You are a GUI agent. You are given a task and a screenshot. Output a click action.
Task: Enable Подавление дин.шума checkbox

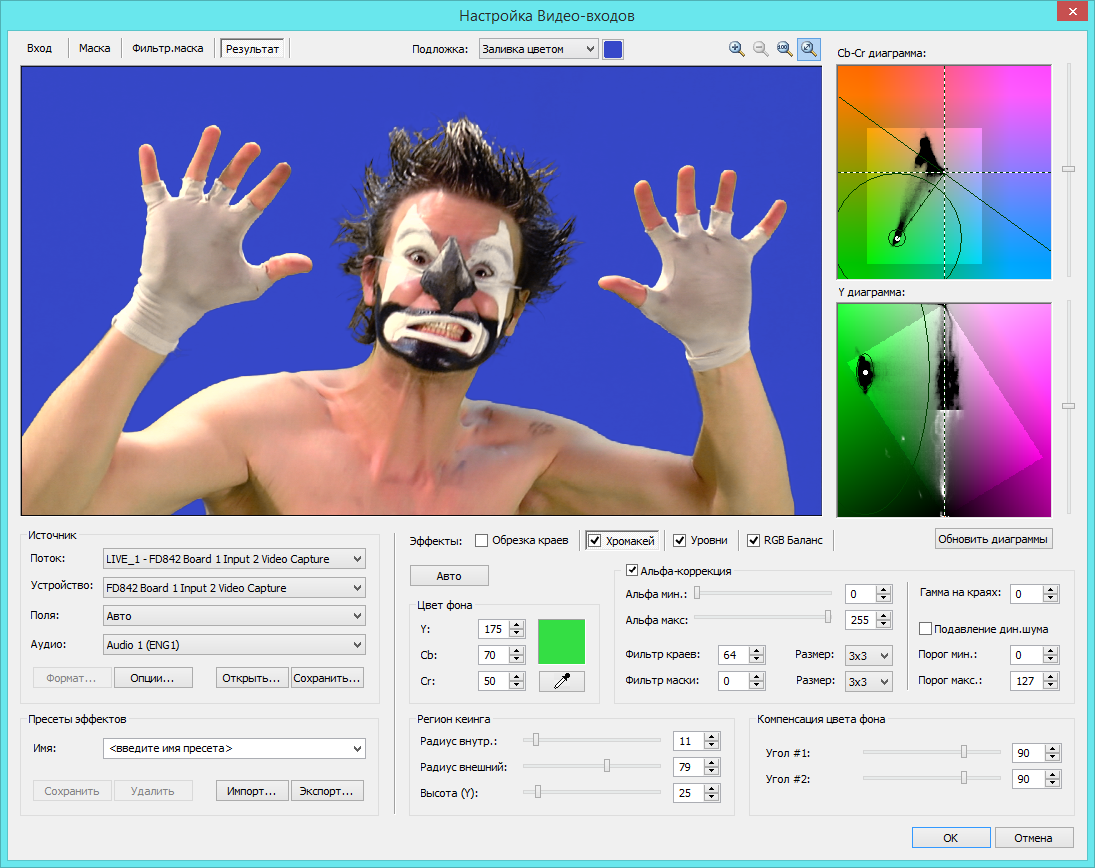925,628
